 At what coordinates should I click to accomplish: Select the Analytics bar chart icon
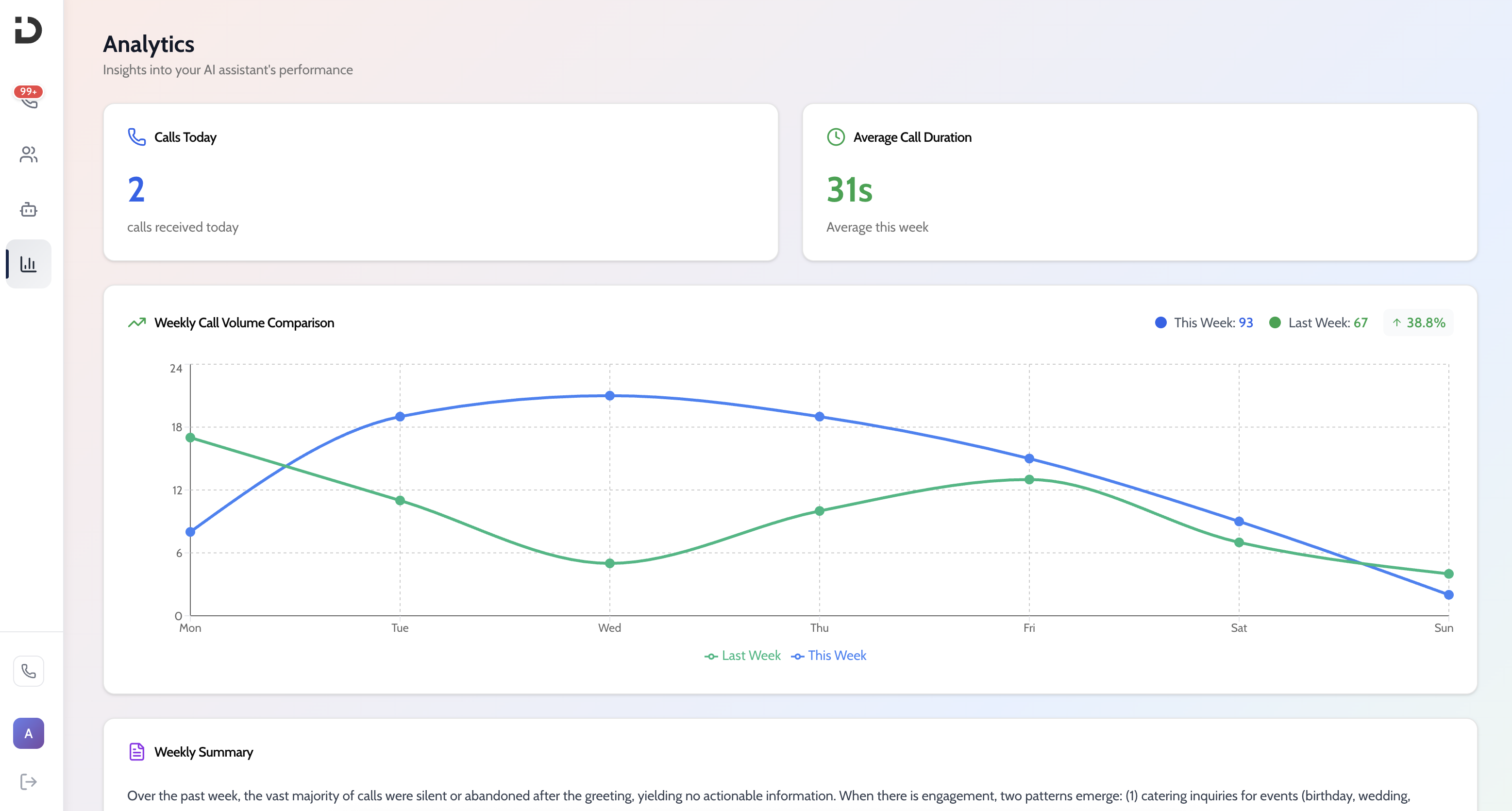pyautogui.click(x=28, y=264)
